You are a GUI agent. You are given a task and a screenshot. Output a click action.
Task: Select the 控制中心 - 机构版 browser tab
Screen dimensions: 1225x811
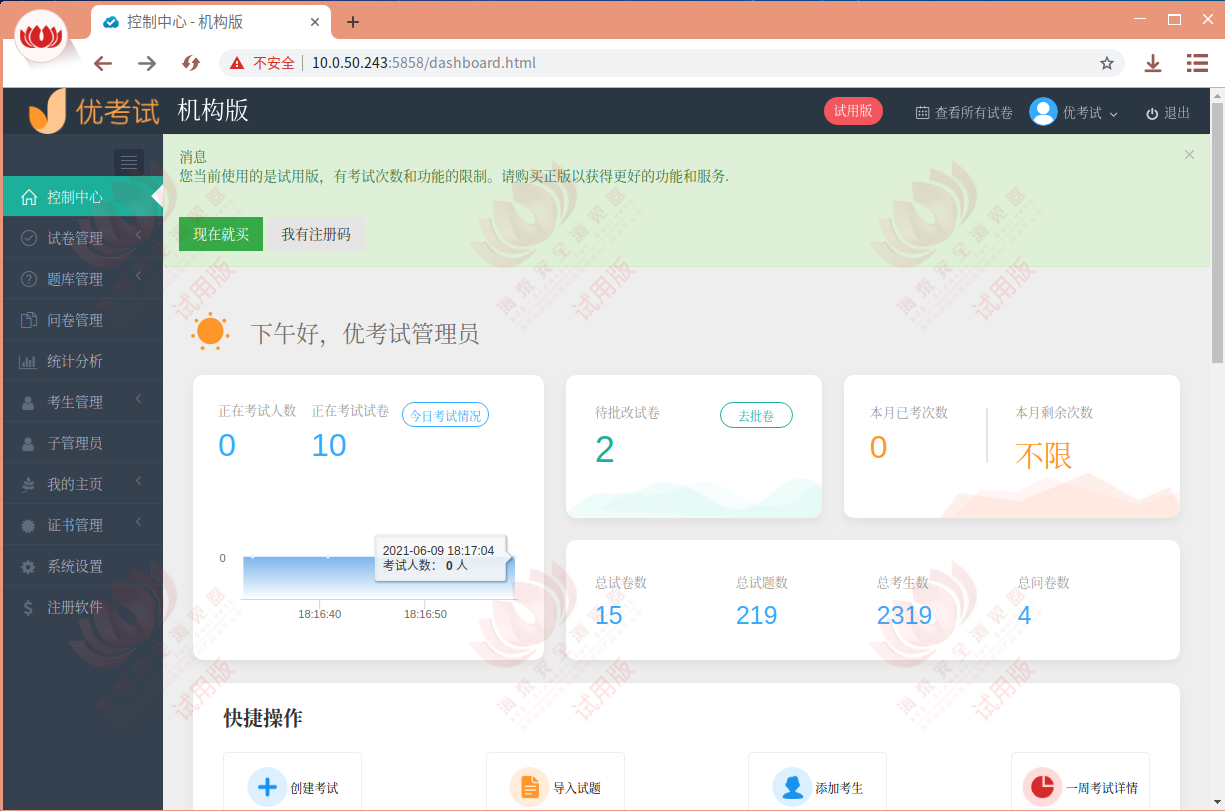[200, 21]
